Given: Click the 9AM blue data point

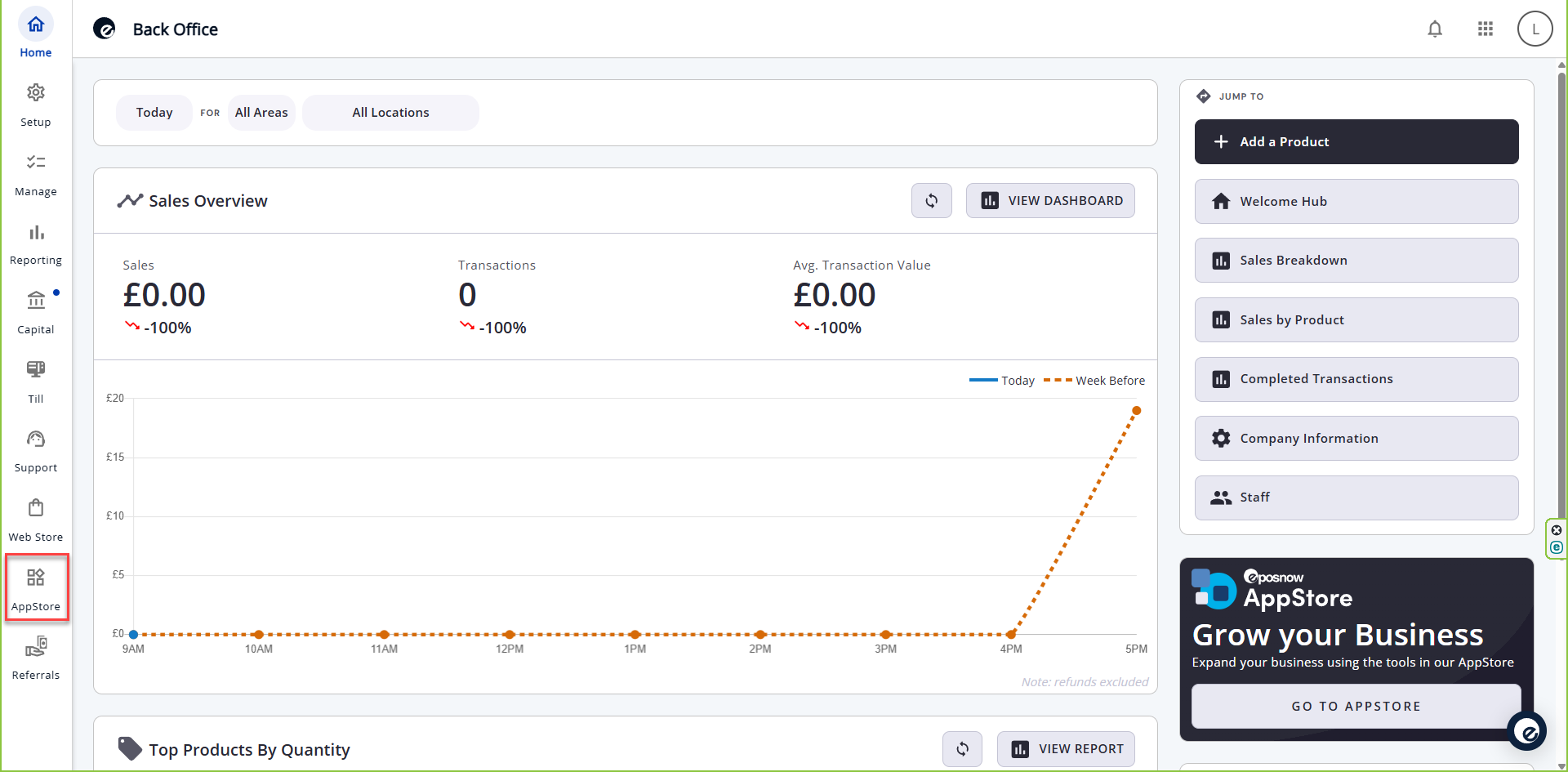Looking at the screenshot, I should (x=133, y=635).
